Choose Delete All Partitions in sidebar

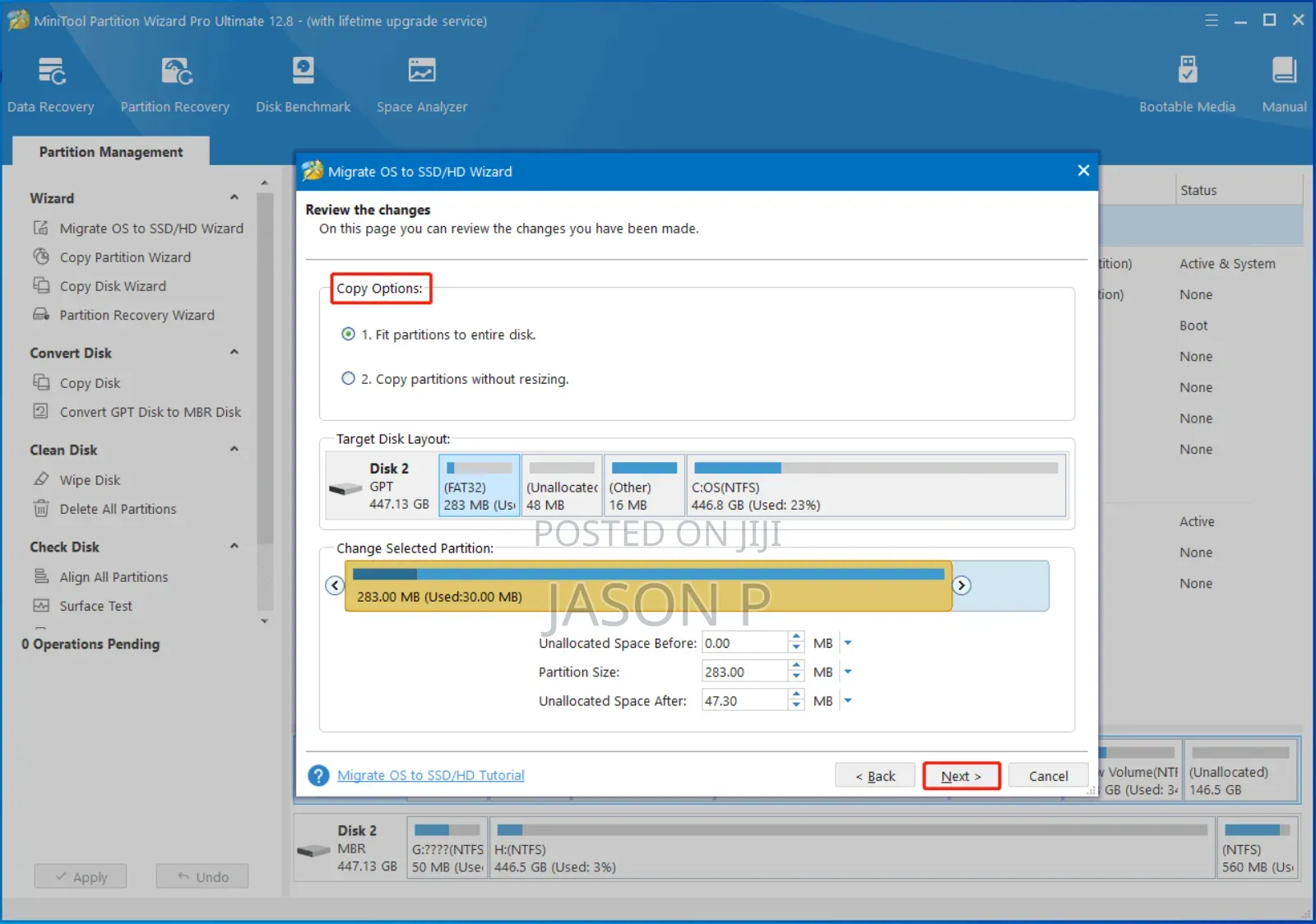pyautogui.click(x=118, y=509)
